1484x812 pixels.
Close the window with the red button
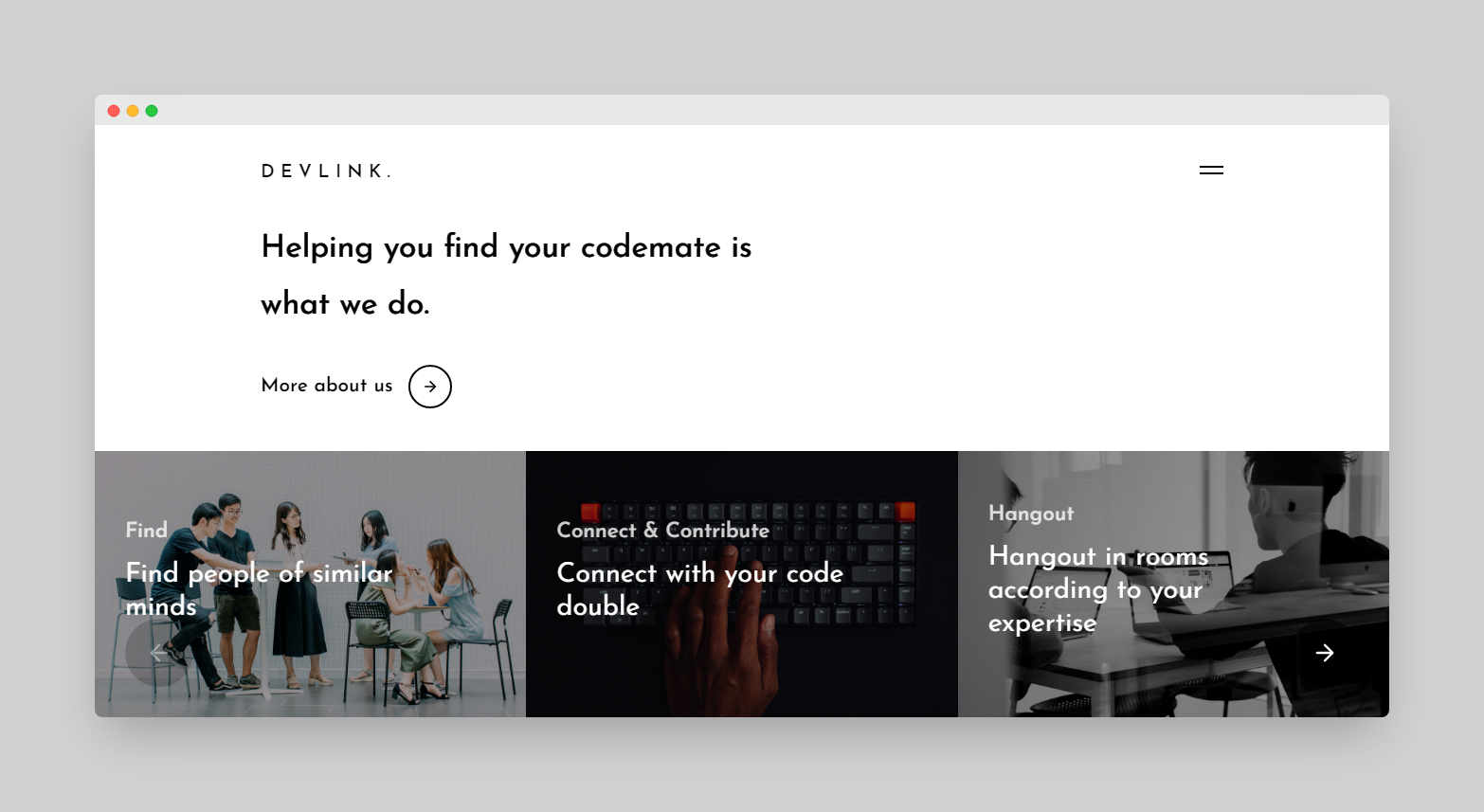coord(114,111)
